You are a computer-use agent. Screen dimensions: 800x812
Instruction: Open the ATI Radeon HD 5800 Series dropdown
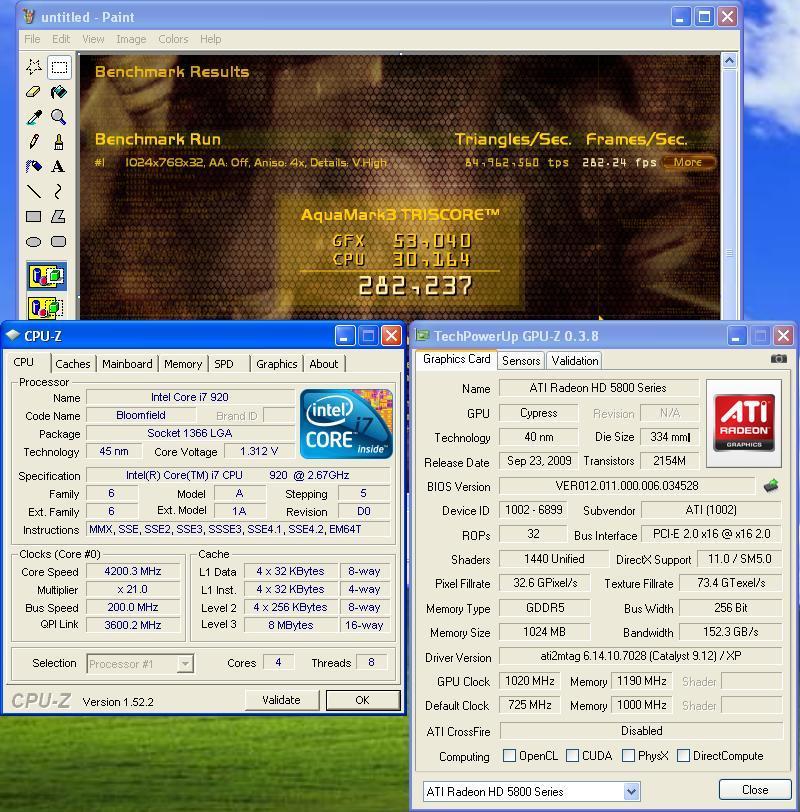point(631,791)
